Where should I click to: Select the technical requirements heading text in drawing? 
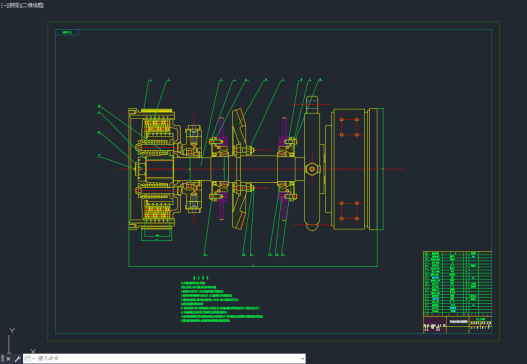[201, 278]
